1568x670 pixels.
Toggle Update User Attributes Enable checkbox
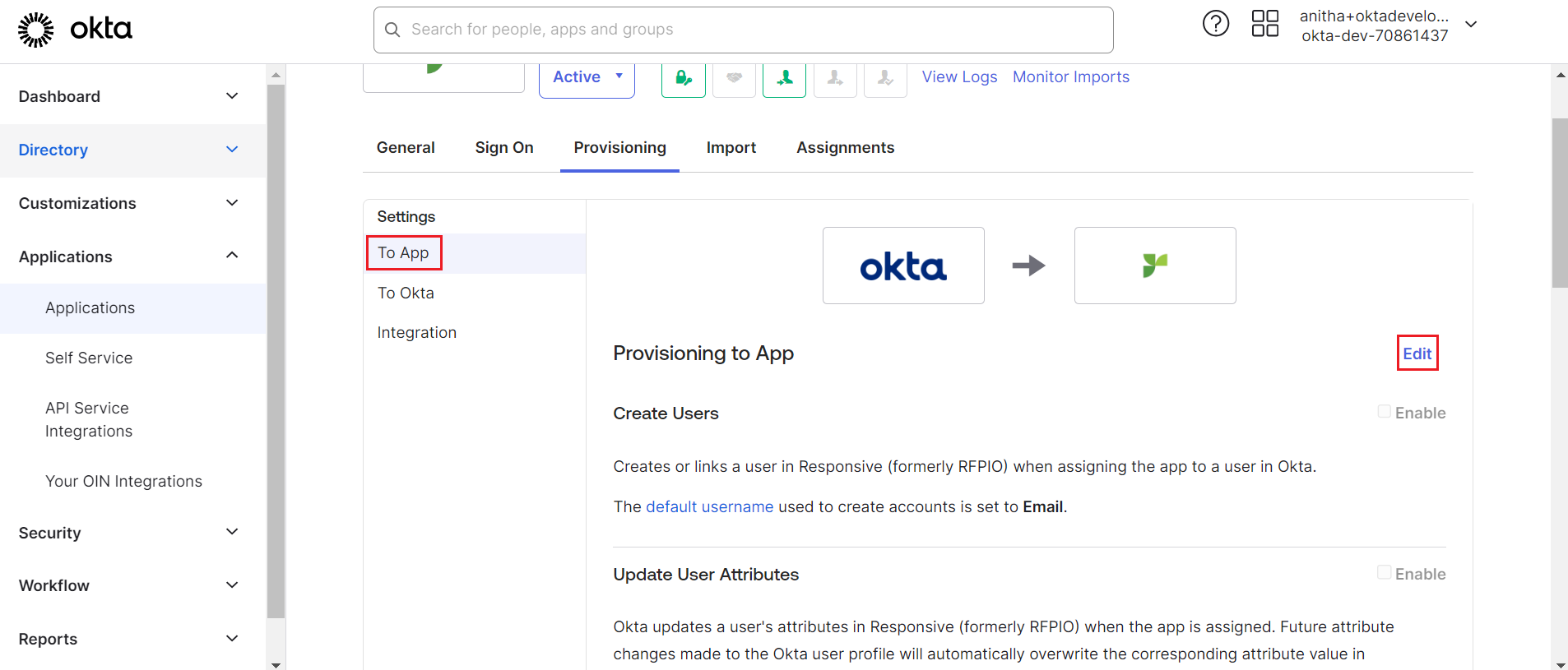tap(1385, 572)
